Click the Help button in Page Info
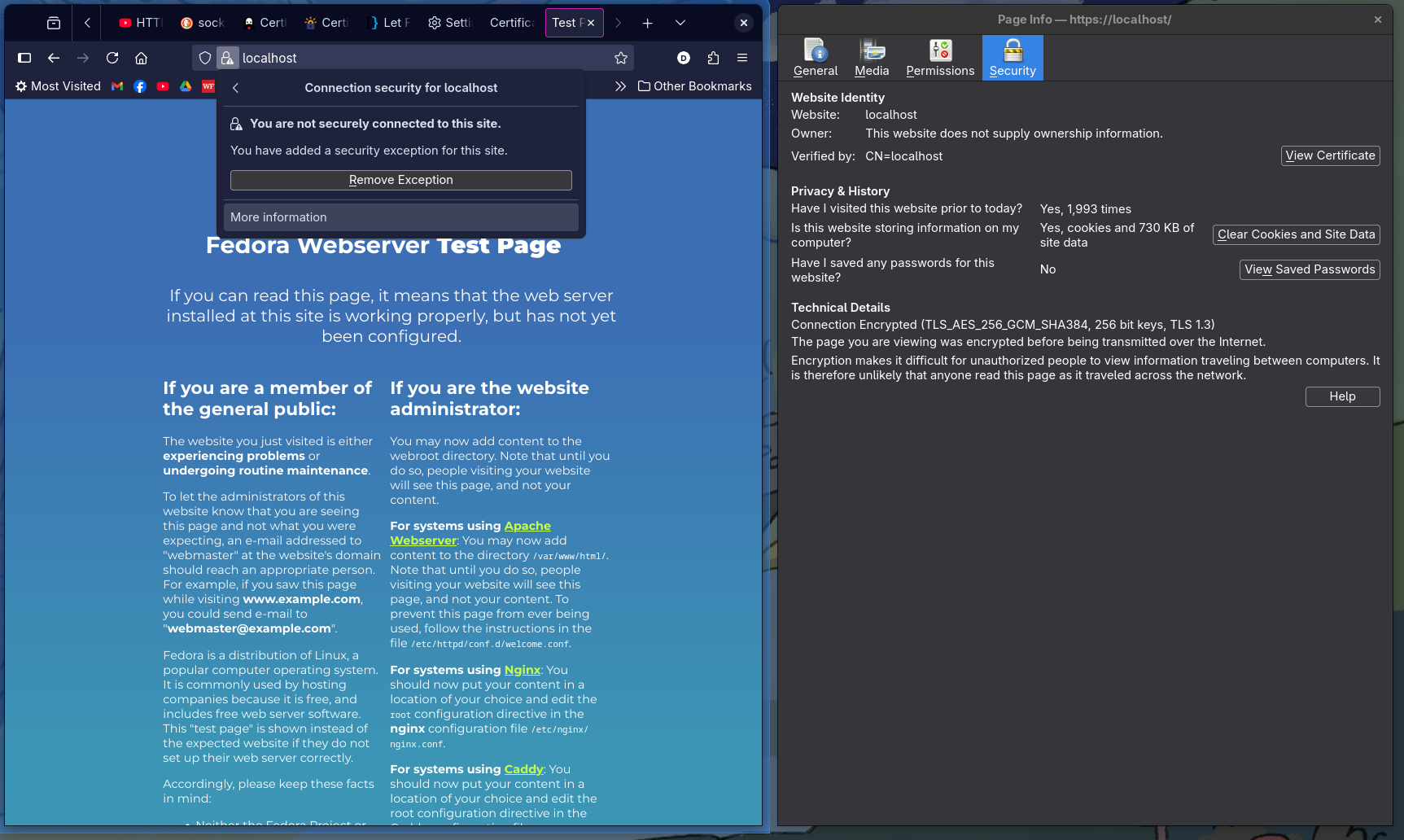Screen dimensions: 1404x840 [x=1342, y=396]
